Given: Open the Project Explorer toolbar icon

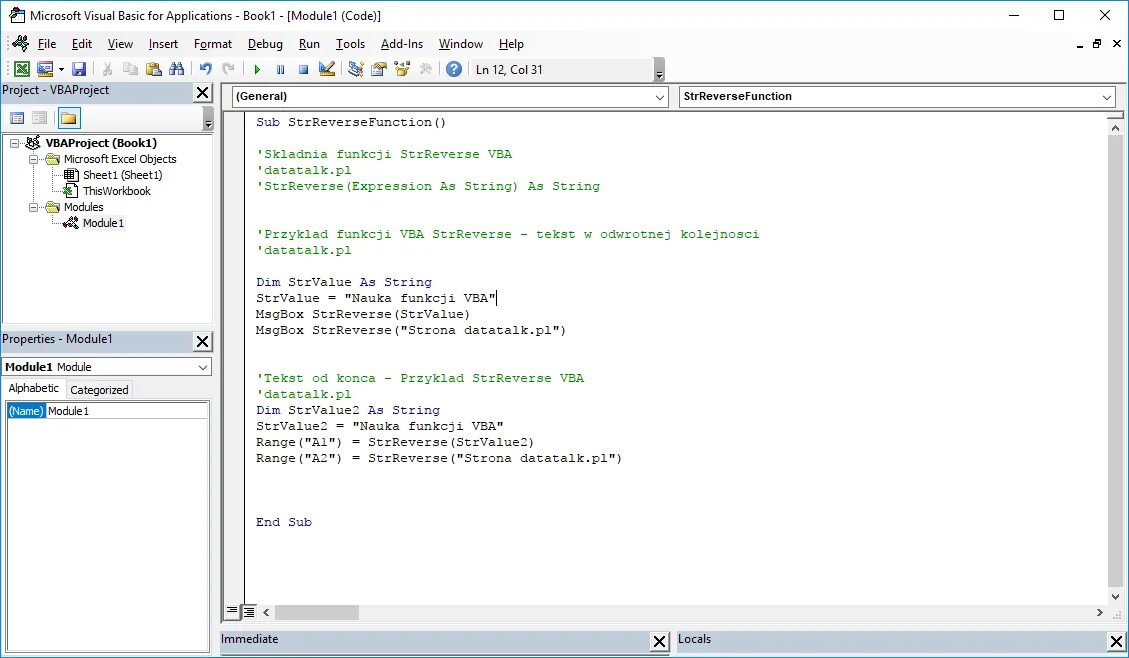Looking at the screenshot, I should [x=356, y=69].
